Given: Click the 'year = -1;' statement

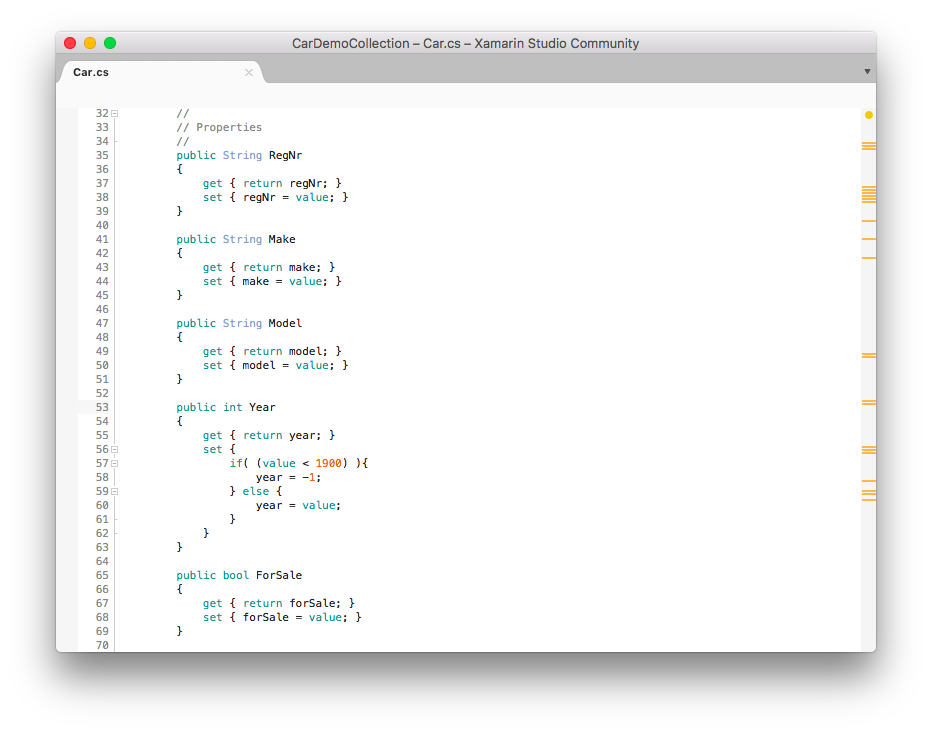Looking at the screenshot, I should pyautogui.click(x=288, y=478).
